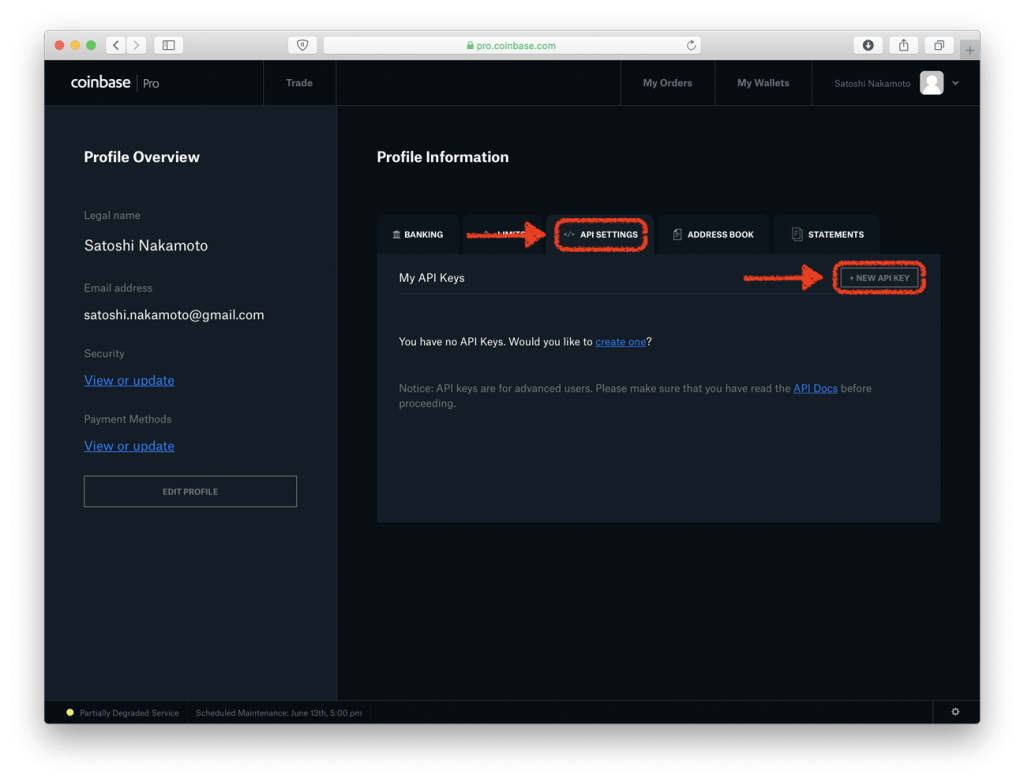
Task: Open the API Docs link
Action: (x=815, y=388)
